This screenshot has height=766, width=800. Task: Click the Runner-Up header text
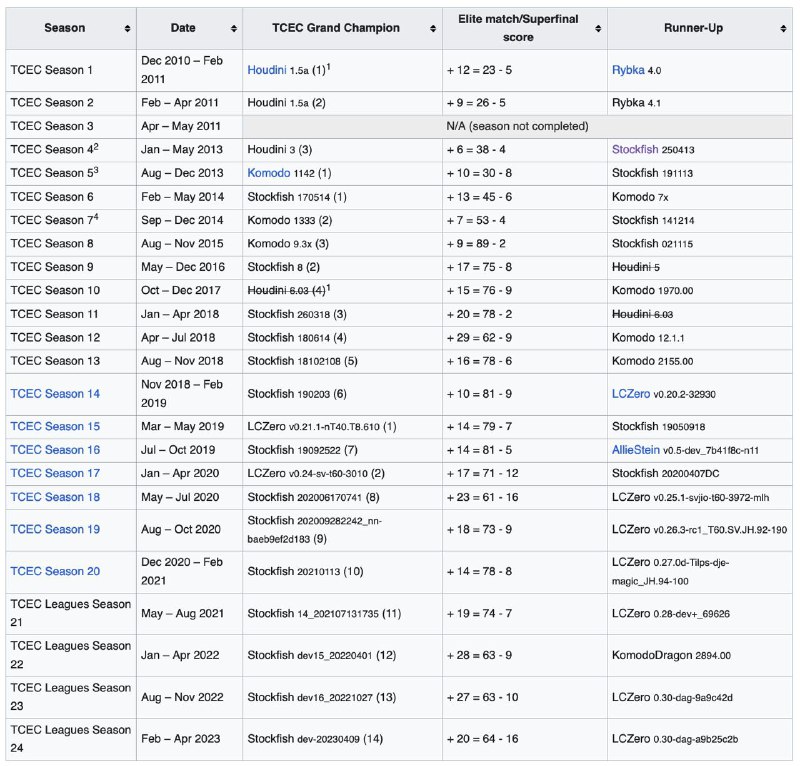pos(693,28)
